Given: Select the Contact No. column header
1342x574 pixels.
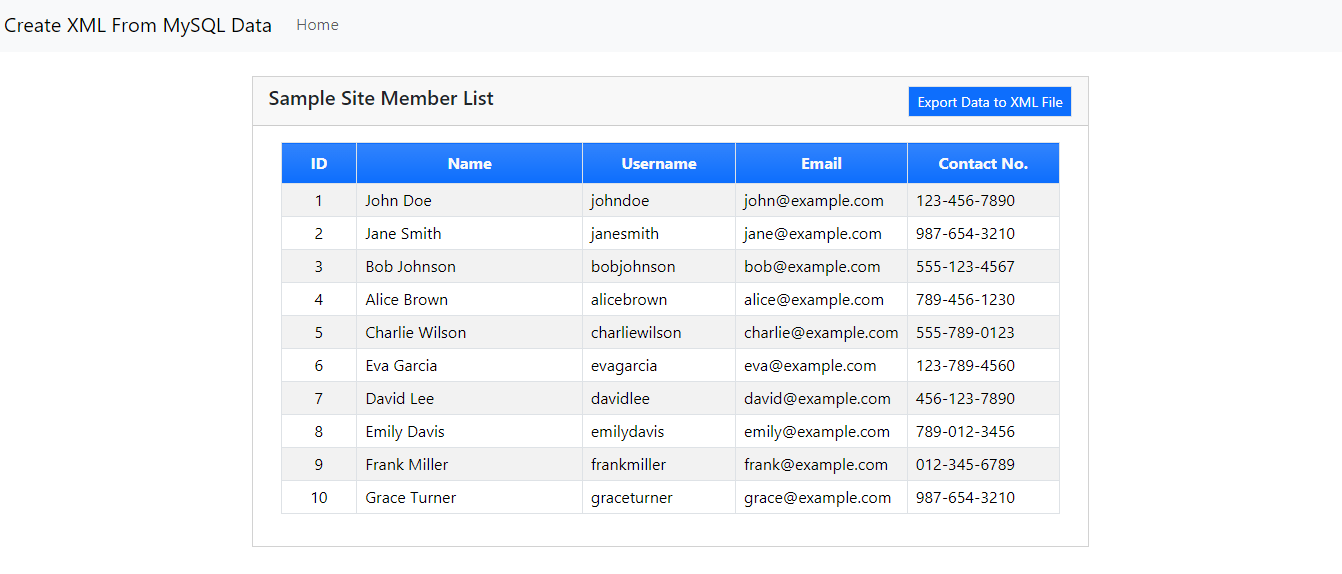Looking at the screenshot, I should pos(983,163).
